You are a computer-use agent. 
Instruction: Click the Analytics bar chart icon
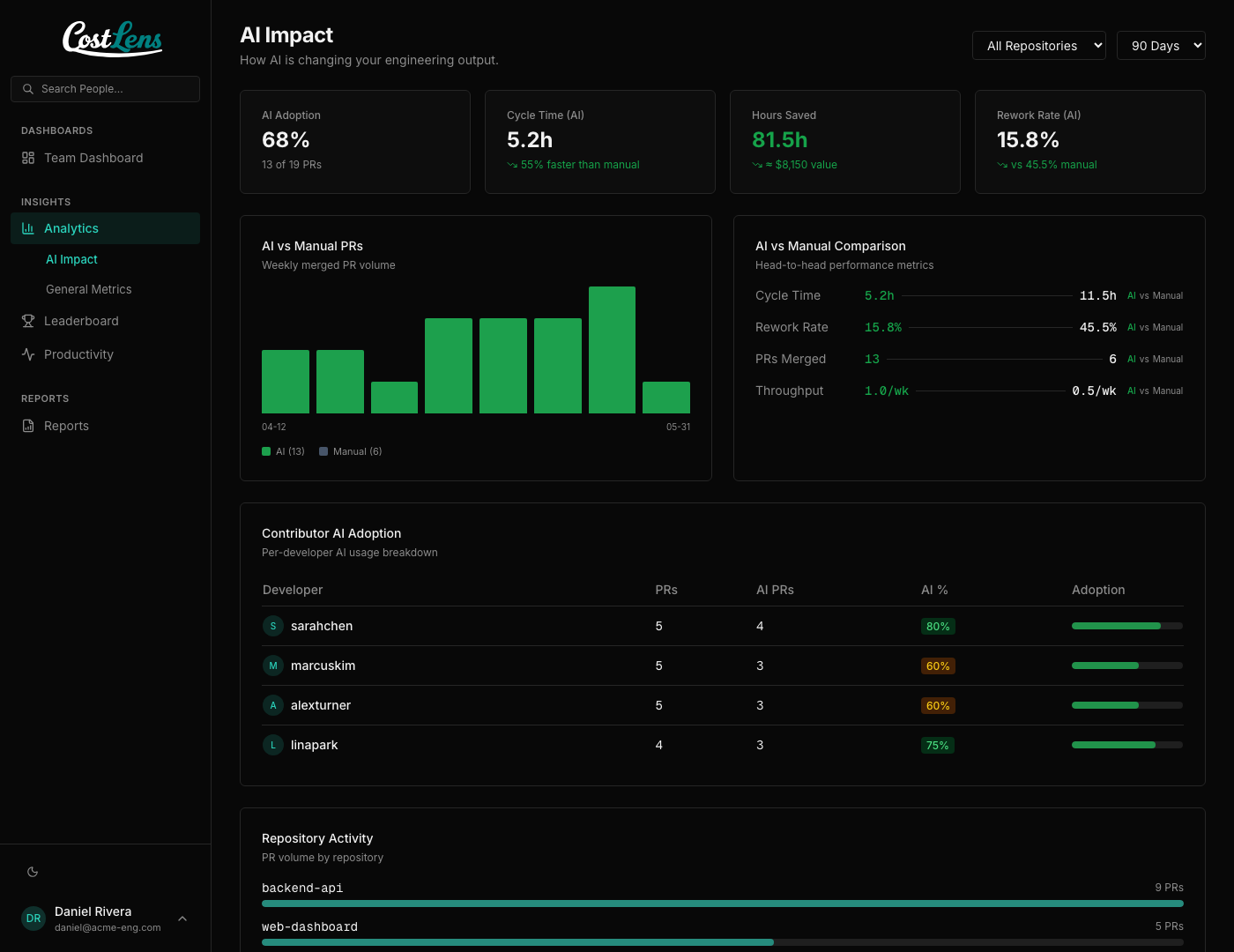coord(28,228)
